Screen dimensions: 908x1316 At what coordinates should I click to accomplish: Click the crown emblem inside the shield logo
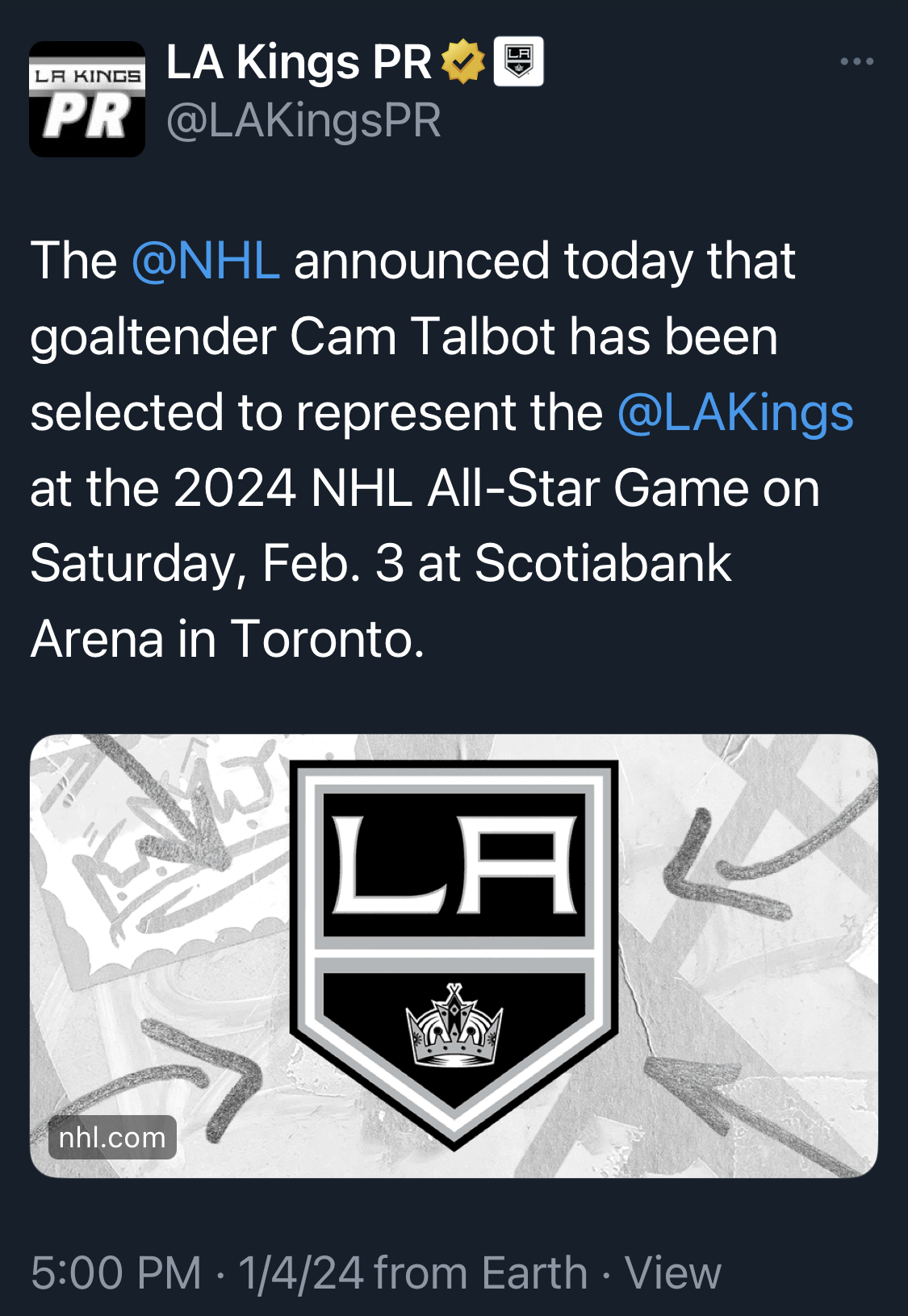pos(454,1025)
